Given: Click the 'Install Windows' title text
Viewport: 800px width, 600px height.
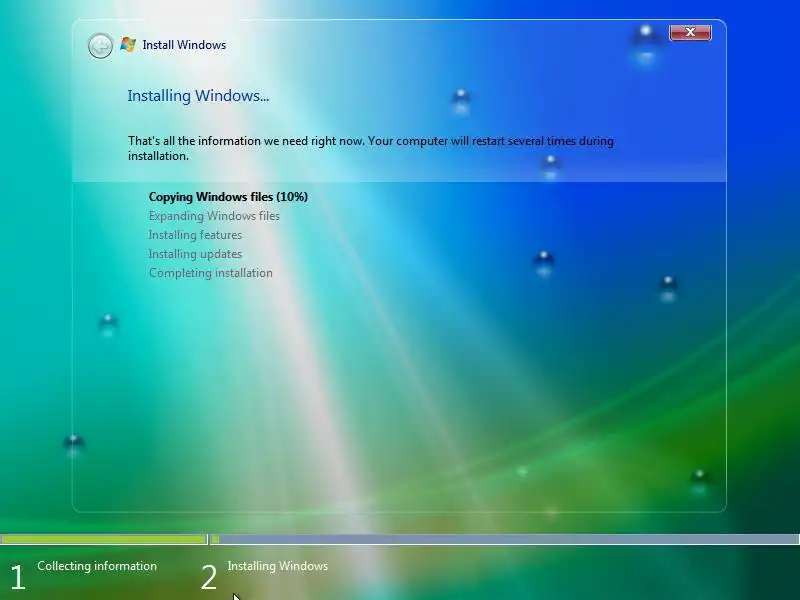Looking at the screenshot, I should click(x=184, y=45).
